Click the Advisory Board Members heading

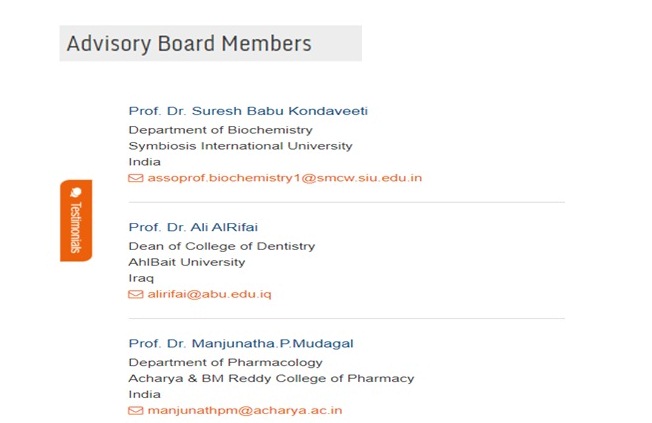pos(189,44)
